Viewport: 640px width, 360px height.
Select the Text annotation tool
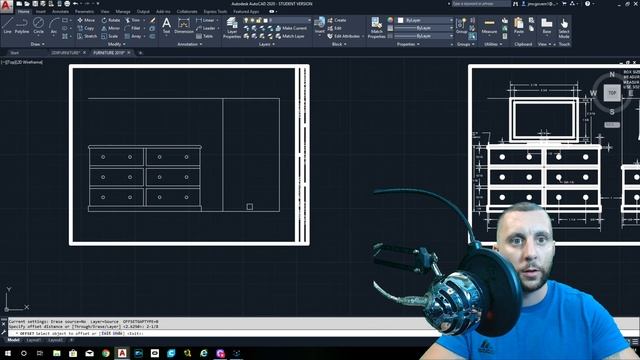pos(166,25)
